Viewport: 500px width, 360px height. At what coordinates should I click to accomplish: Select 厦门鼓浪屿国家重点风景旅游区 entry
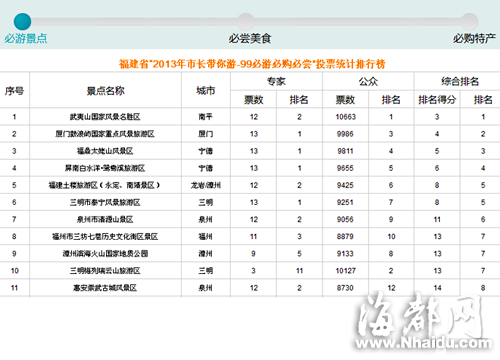tap(105, 134)
